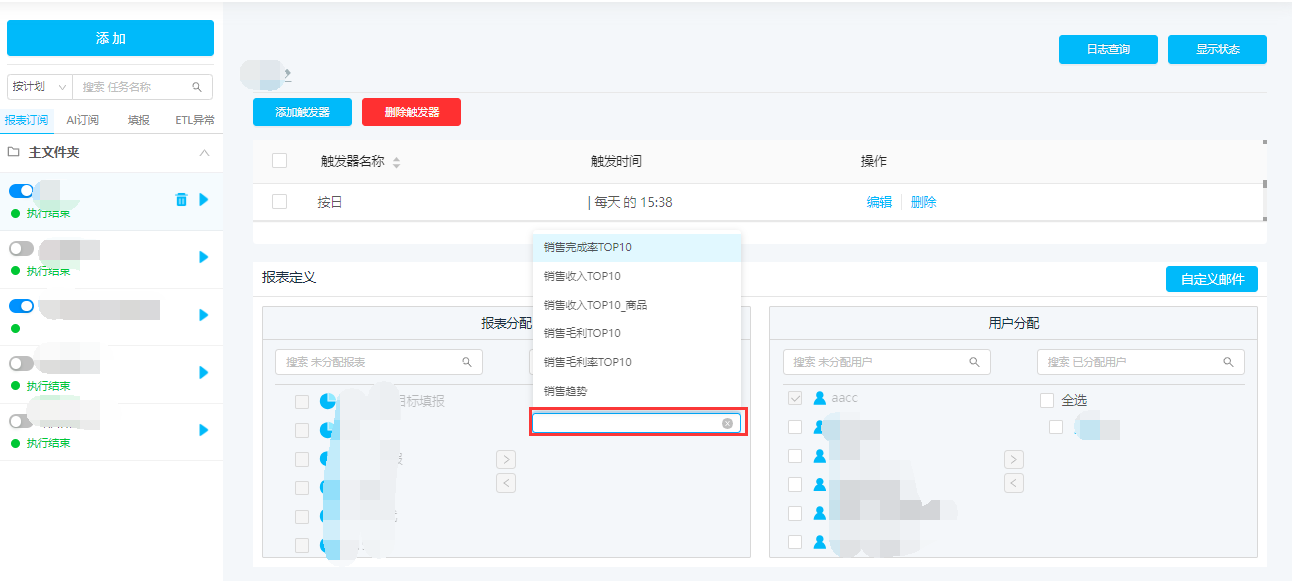Click red 删除触发器 button
1292x581 pixels.
(411, 112)
